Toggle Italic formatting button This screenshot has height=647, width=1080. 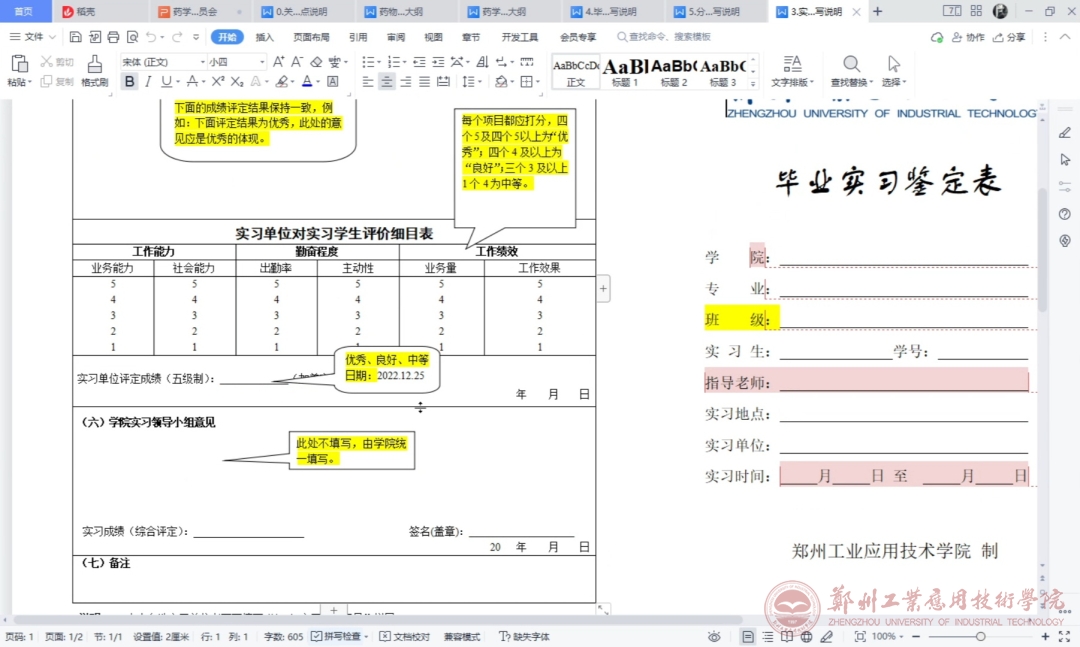(148, 82)
